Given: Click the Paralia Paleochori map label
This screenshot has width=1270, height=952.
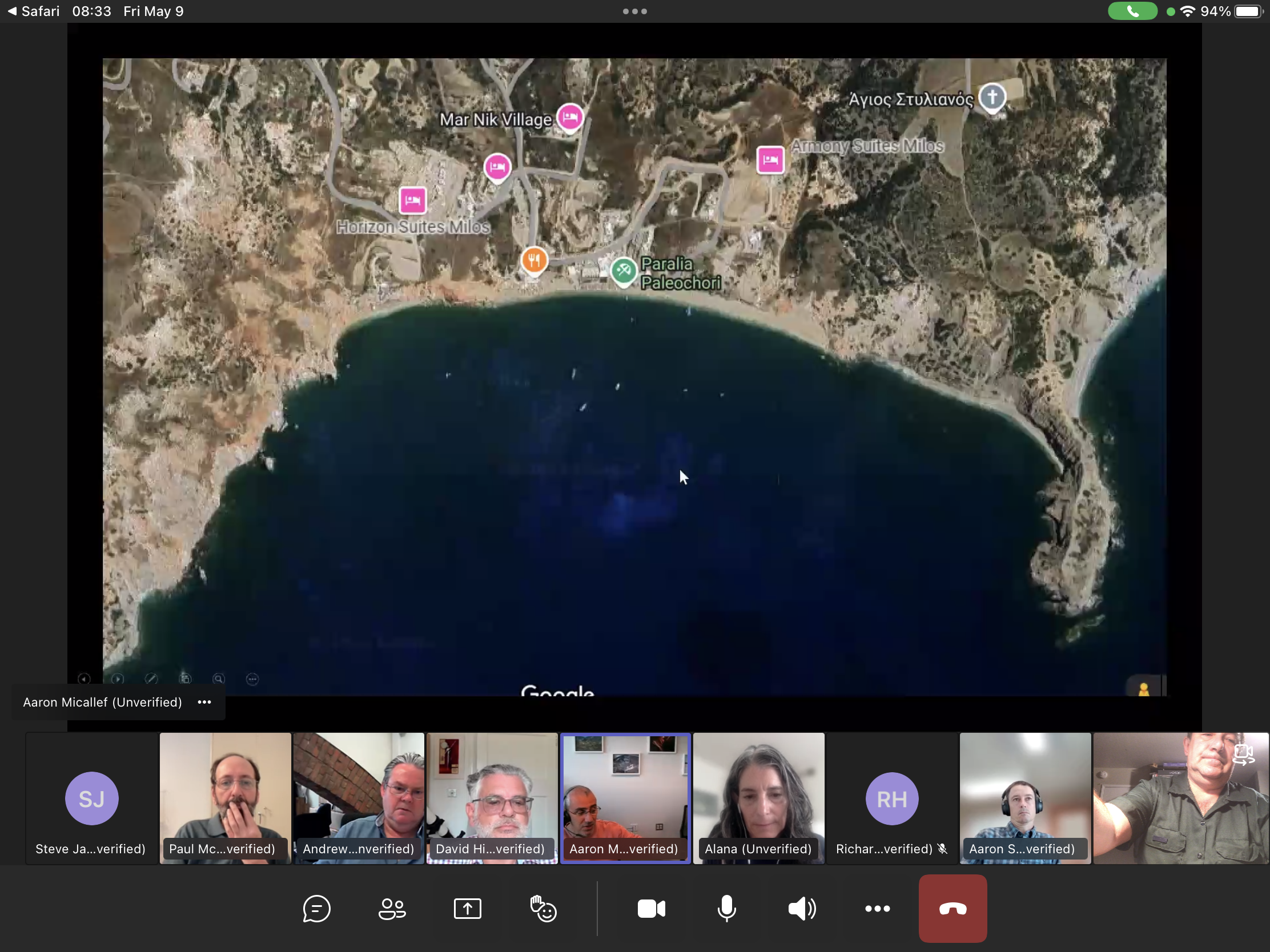Looking at the screenshot, I should tap(680, 273).
